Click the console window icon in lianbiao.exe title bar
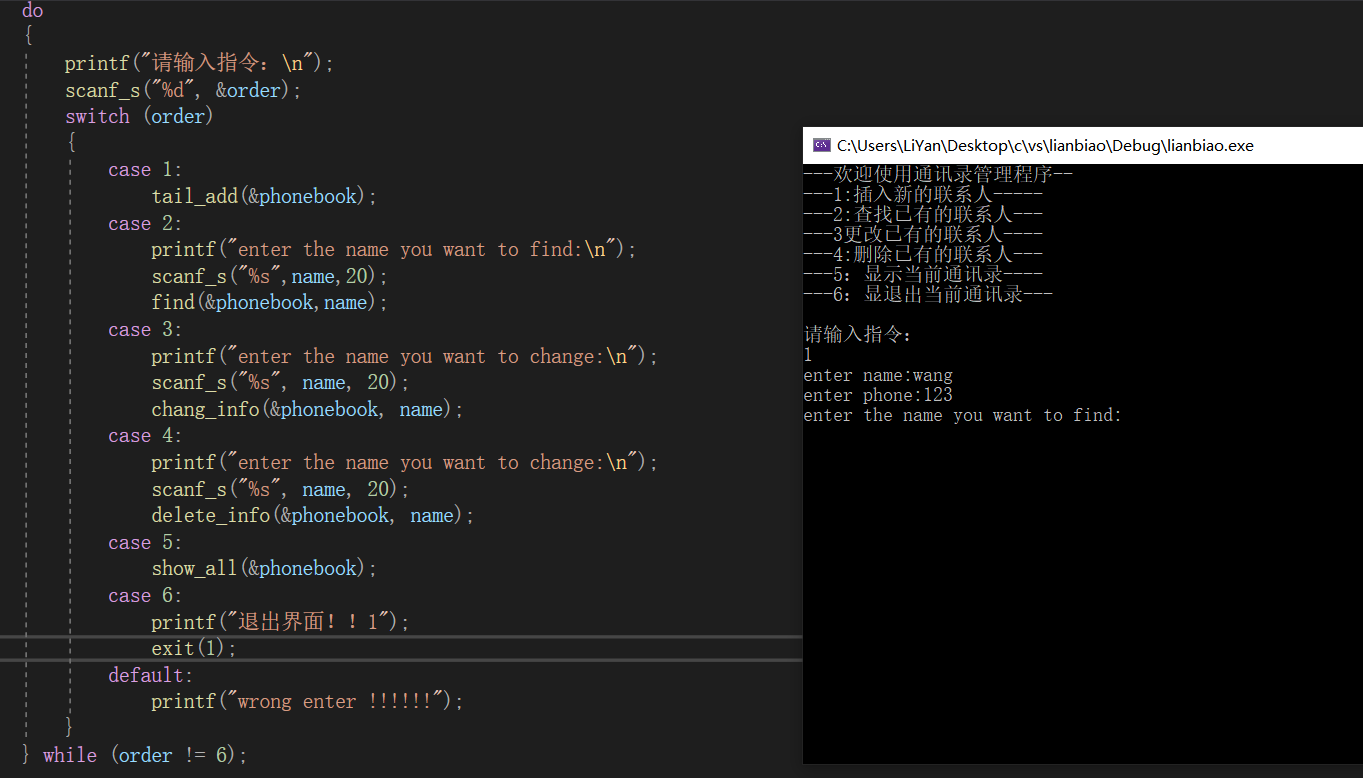 point(821,145)
